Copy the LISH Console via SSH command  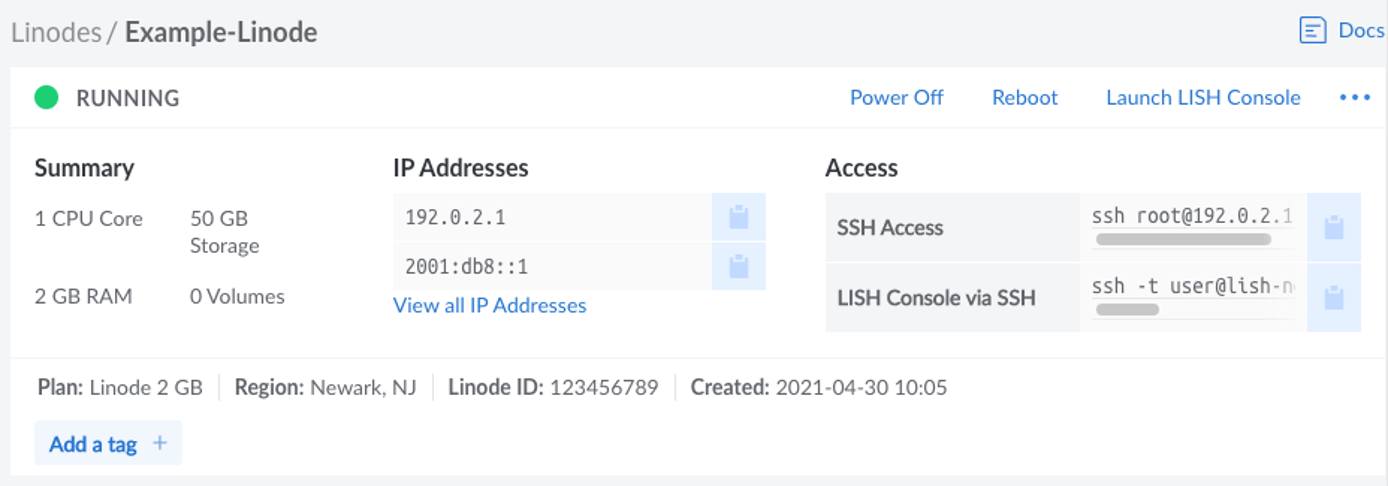[1333, 298]
